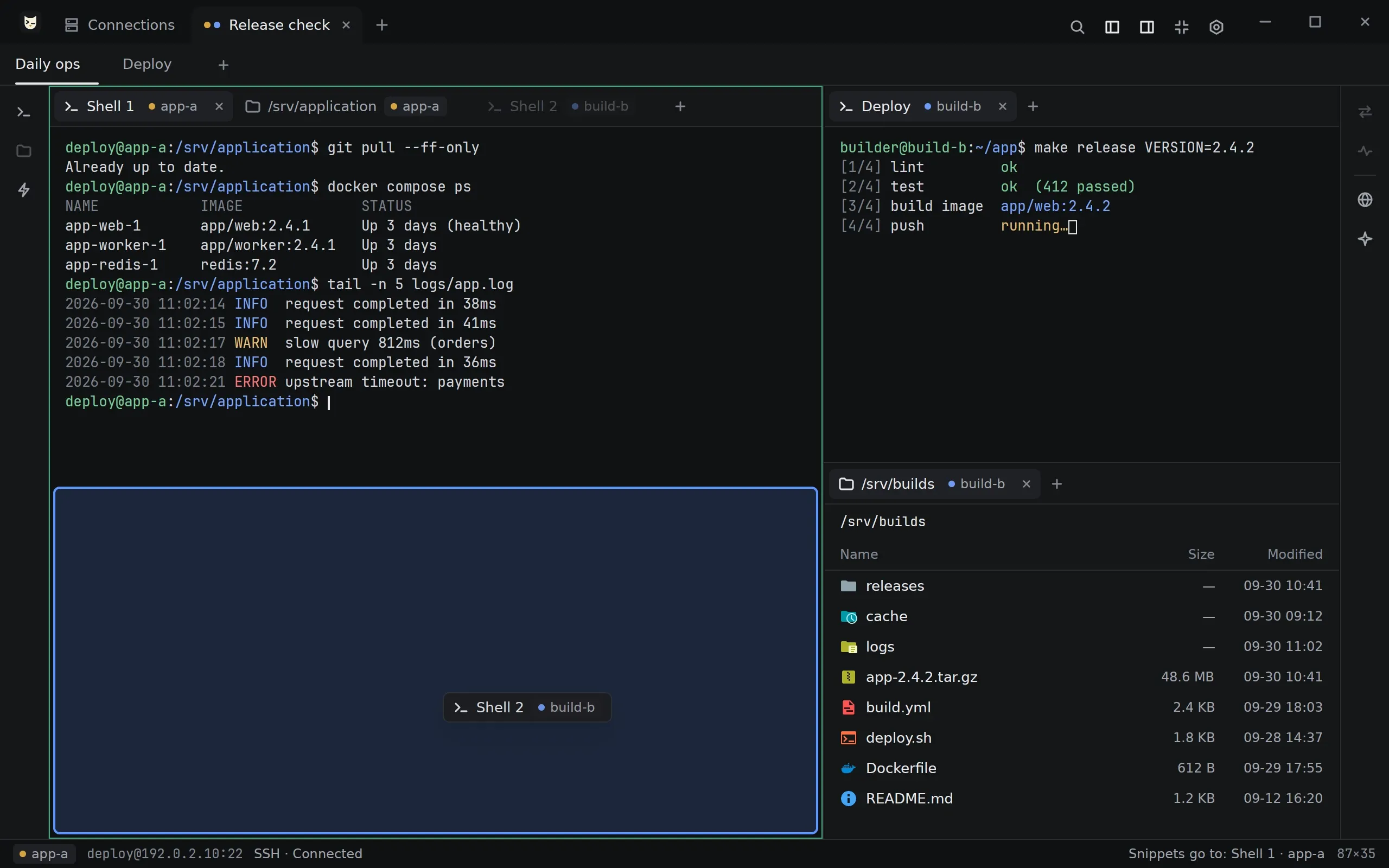The width and height of the screenshot is (1389, 868).
Task: Open the cache folder row
Action: coord(1082,617)
